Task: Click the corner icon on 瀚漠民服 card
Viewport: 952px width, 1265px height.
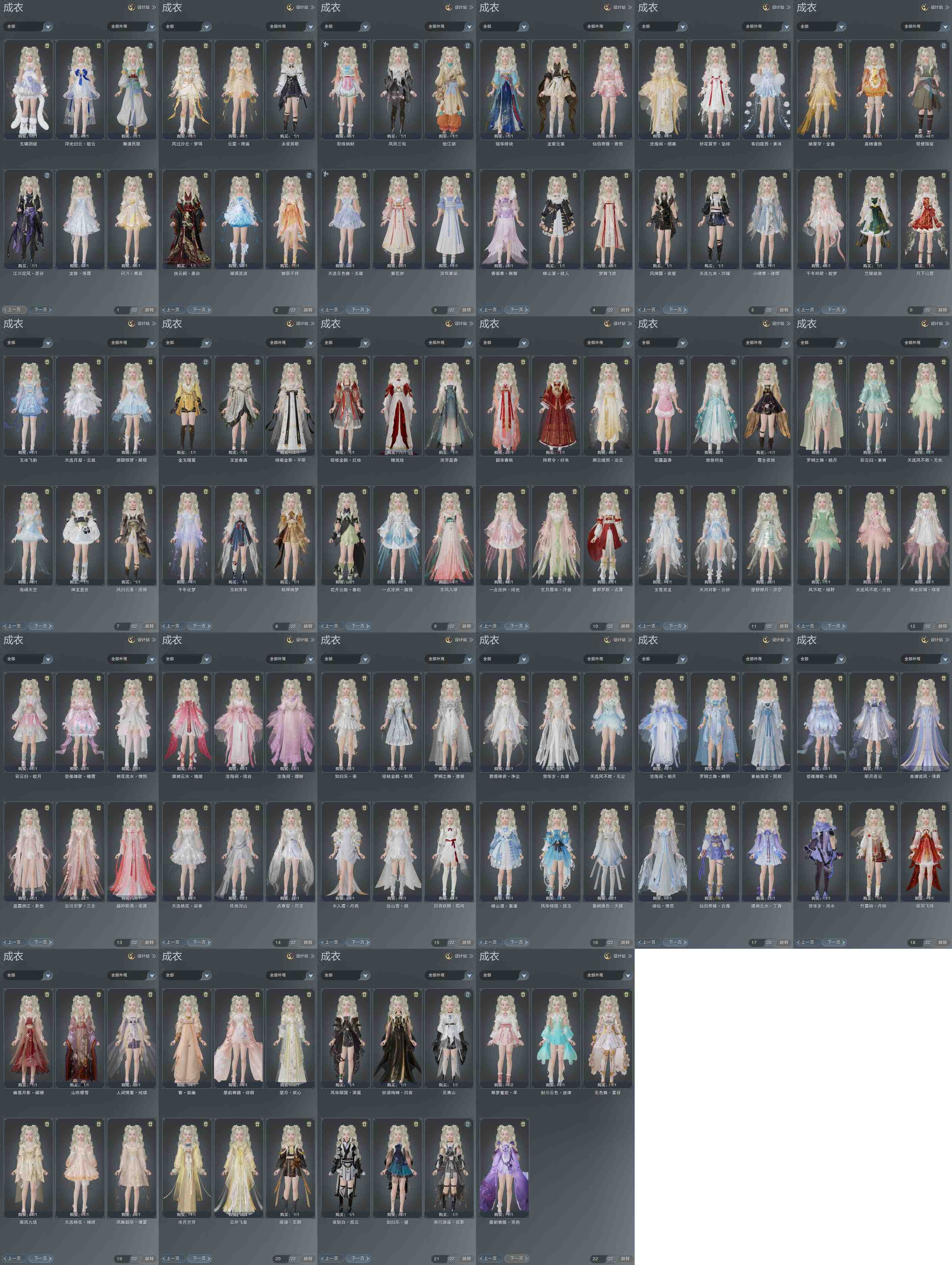Action: coord(151,46)
